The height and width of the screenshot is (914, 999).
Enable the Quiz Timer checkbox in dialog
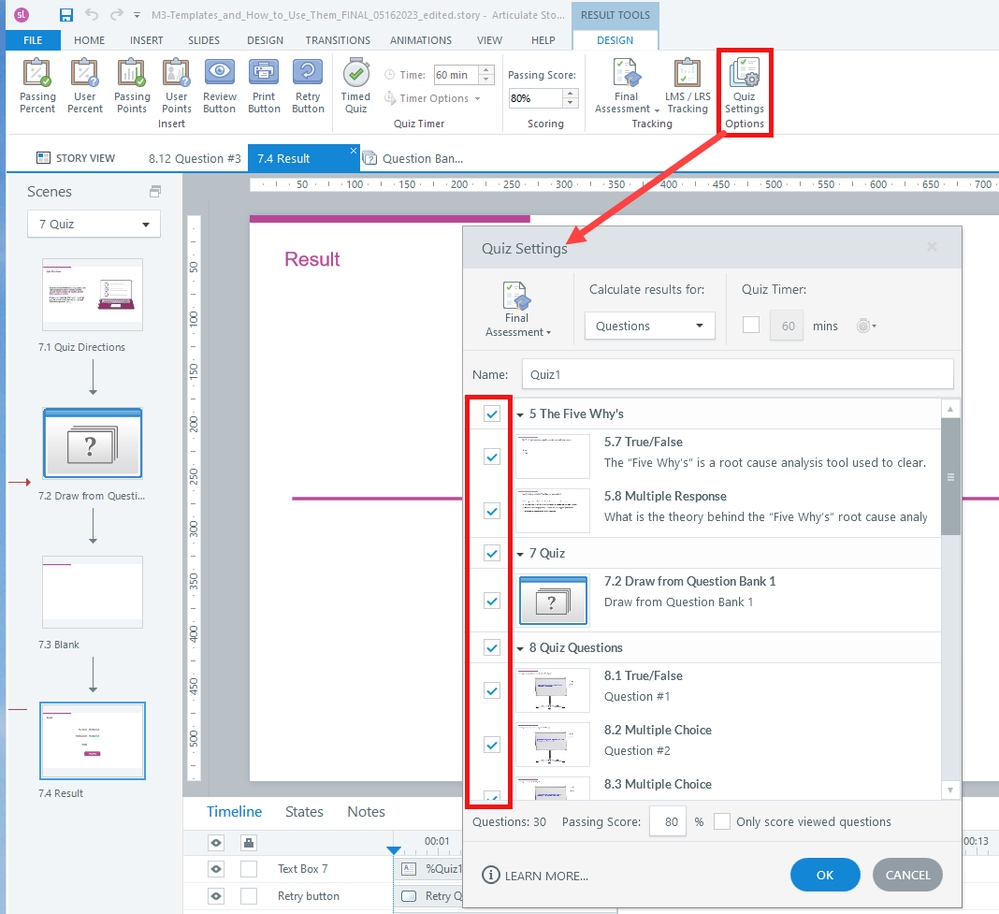[751, 326]
